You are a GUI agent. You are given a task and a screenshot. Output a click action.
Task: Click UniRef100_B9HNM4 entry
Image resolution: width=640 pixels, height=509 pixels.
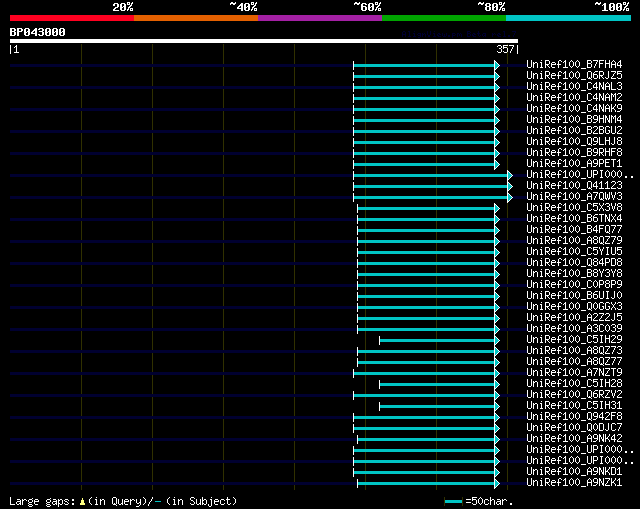pyautogui.click(x=574, y=119)
